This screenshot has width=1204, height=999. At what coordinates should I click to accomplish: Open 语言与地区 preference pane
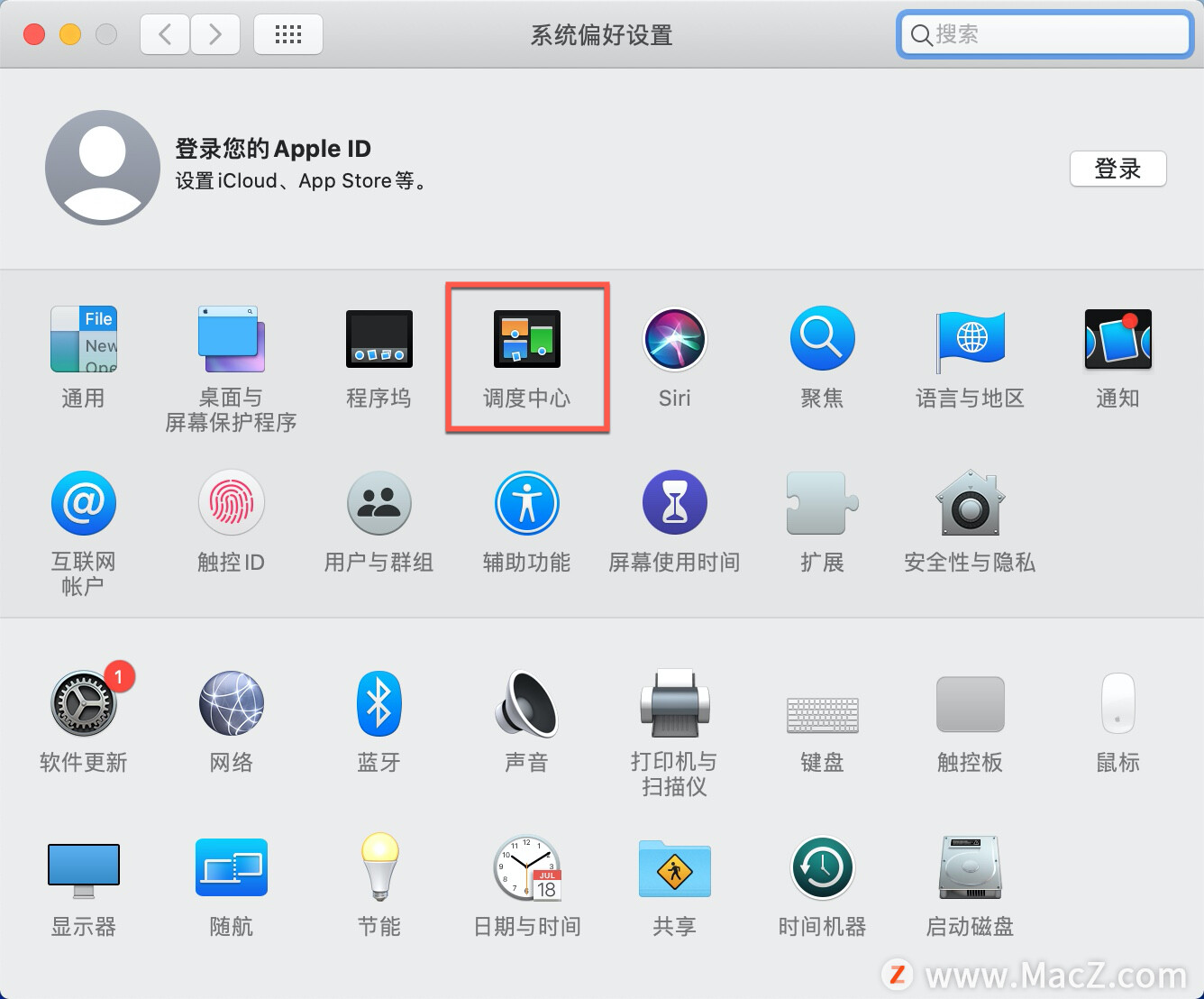tap(970, 341)
